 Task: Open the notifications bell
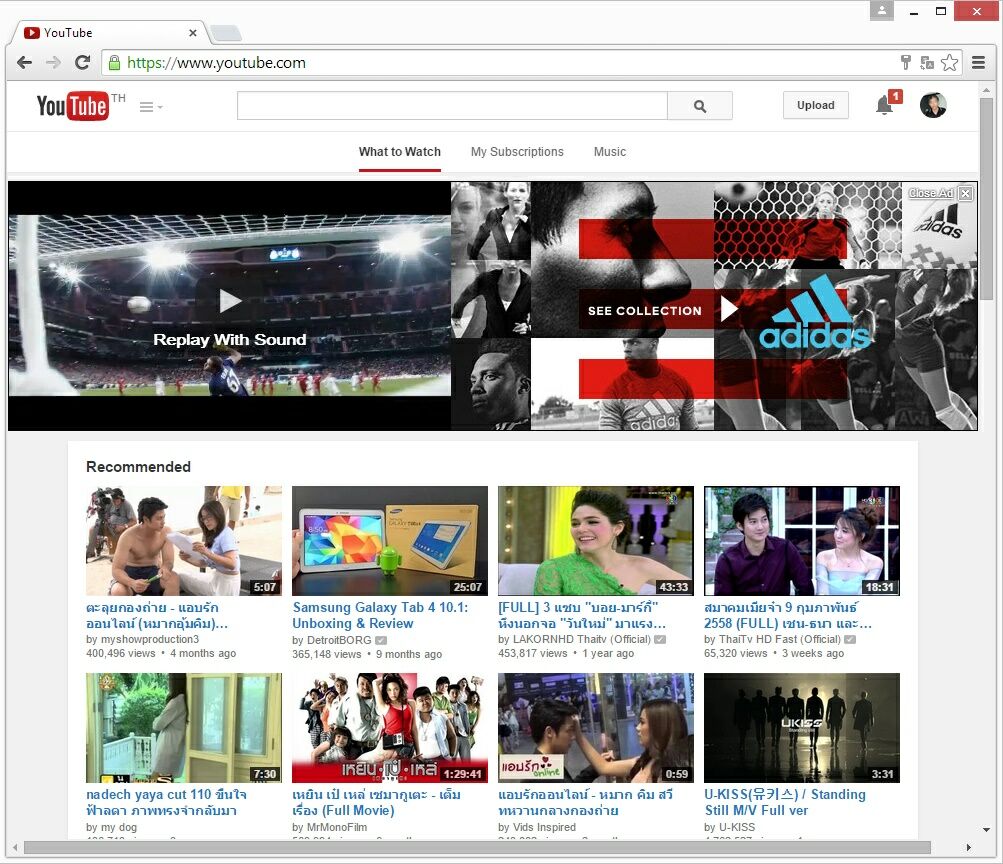(x=884, y=105)
